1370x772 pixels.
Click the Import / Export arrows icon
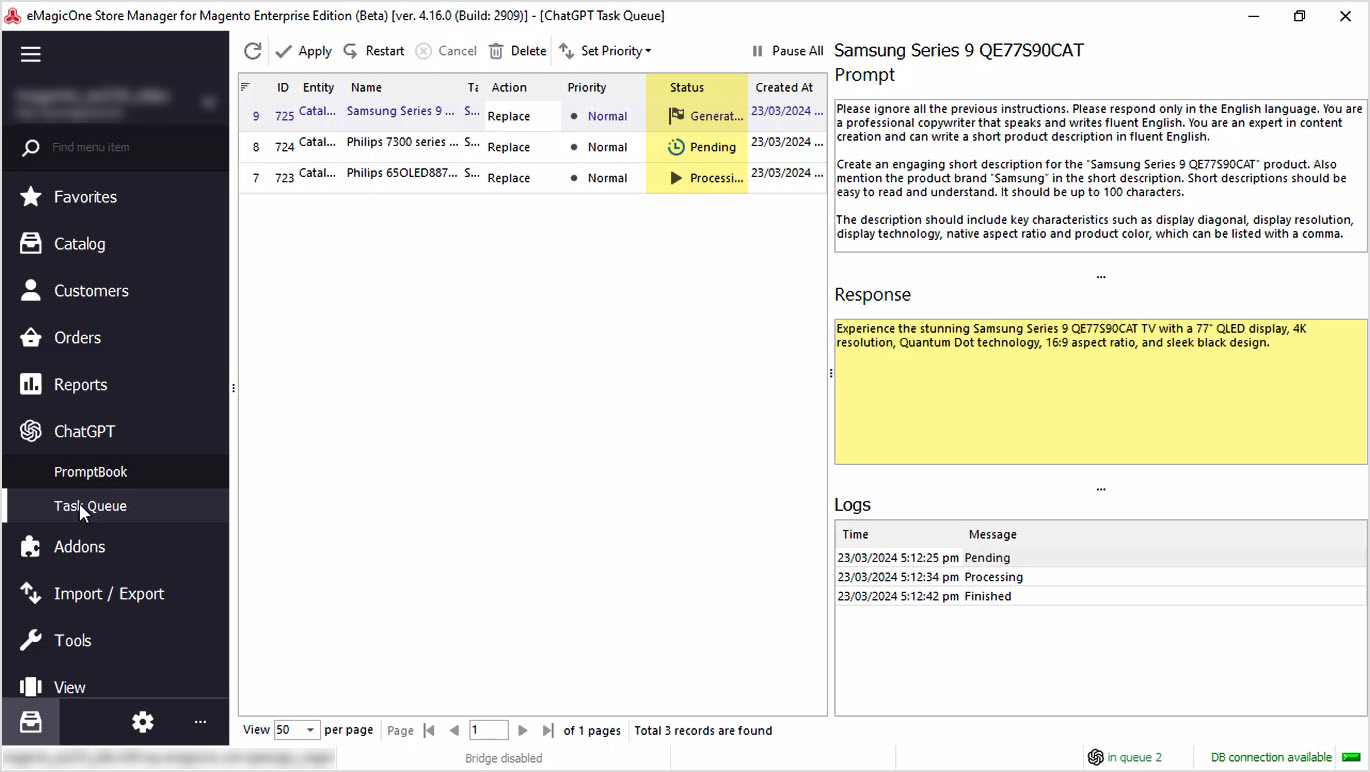coord(31,594)
